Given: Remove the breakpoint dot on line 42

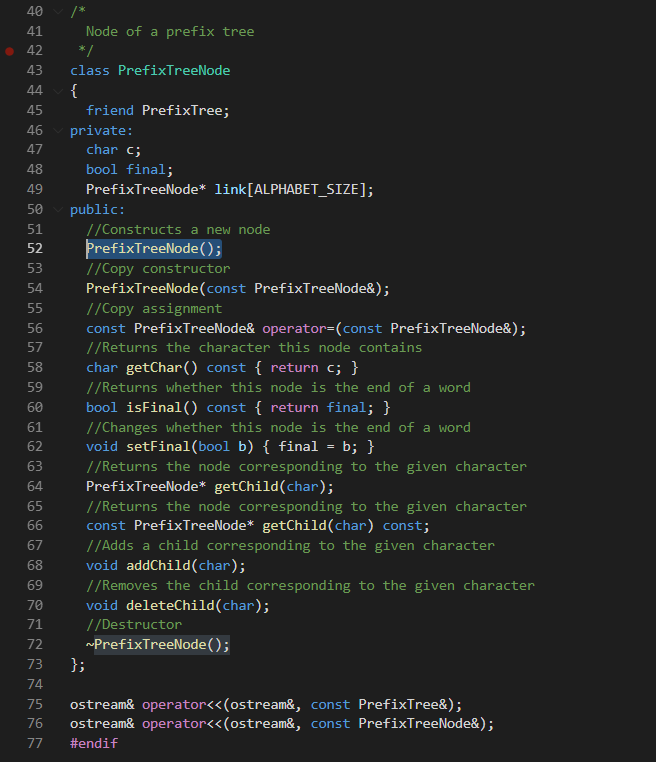Looking at the screenshot, I should click(9, 51).
